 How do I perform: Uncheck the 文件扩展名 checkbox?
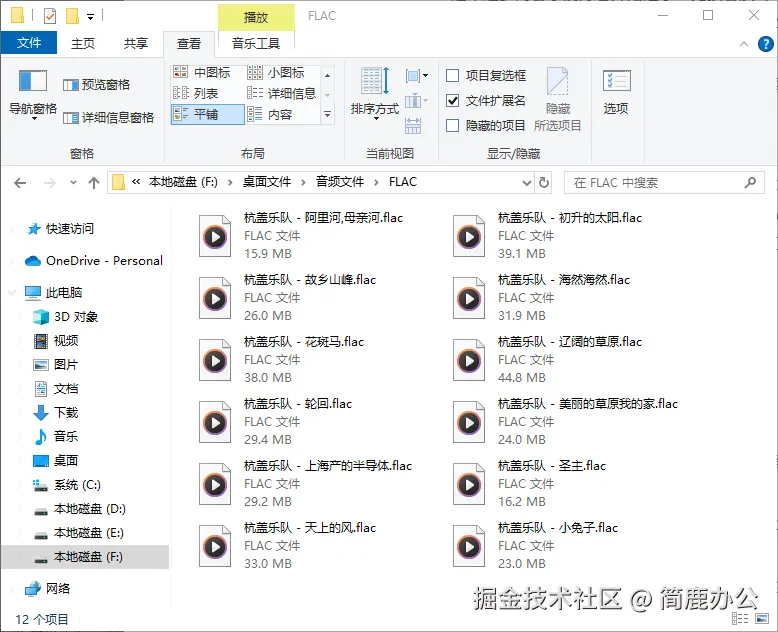(452, 101)
